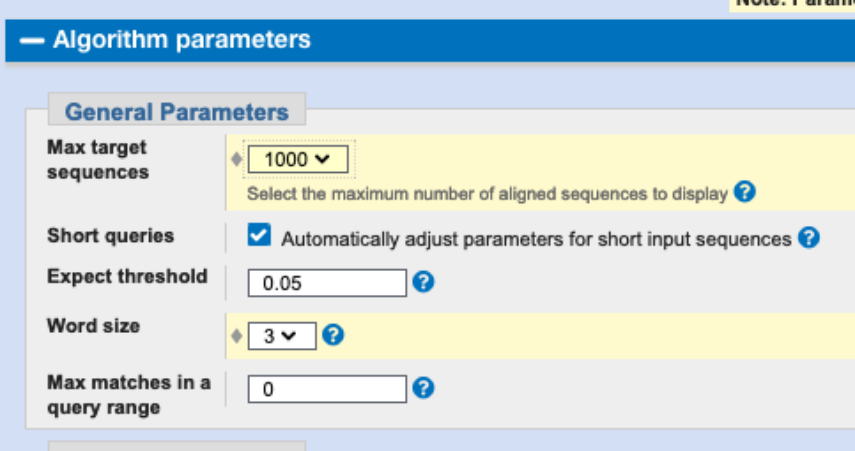Toggle via 'Automatically adjust parameters' label text
855x451 pixels.
pyautogui.click(x=536, y=239)
